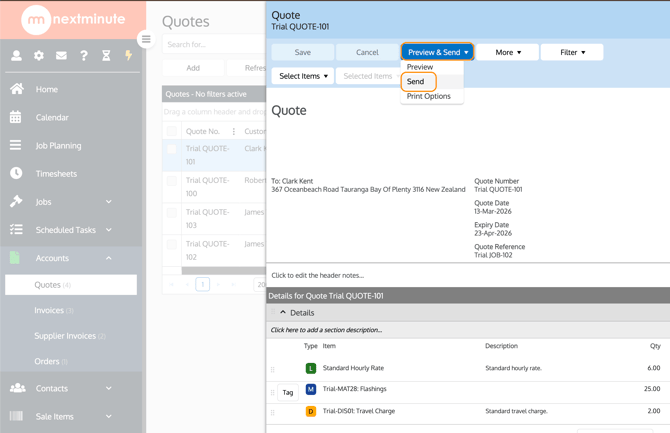This screenshot has width=670, height=433.
Task: Click to edit the header notes field
Action: (x=318, y=275)
